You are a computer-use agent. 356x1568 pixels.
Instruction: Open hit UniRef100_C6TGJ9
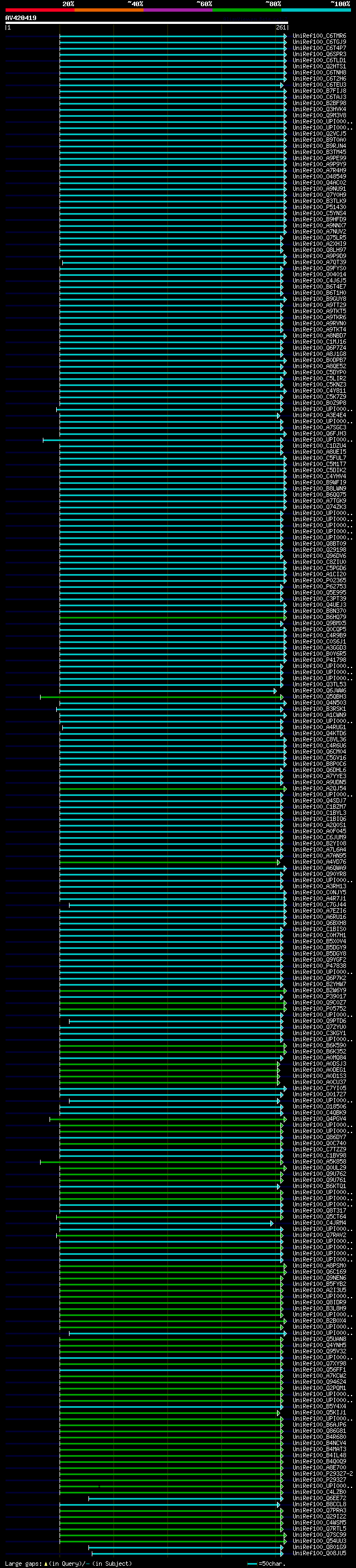click(x=319, y=42)
